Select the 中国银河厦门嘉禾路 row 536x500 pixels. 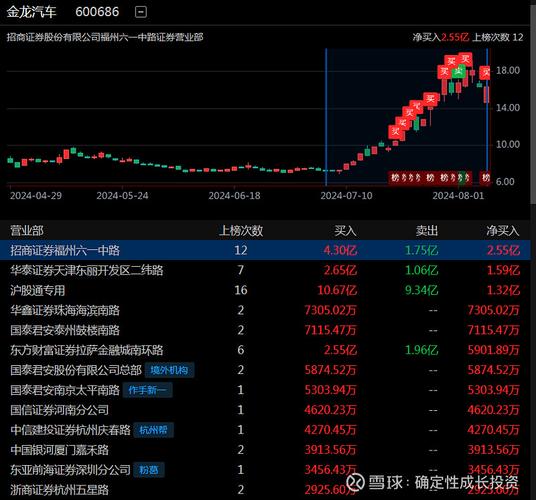pos(265,450)
